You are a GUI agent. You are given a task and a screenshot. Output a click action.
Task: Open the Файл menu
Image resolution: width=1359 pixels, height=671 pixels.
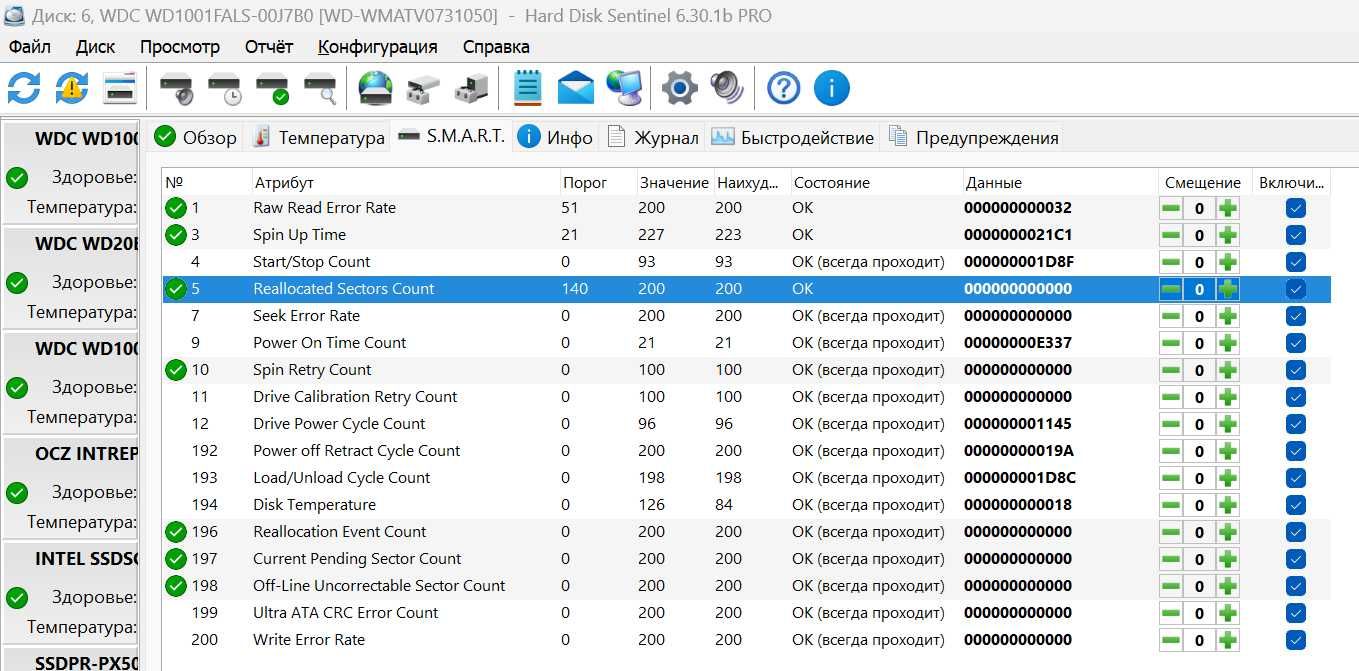pos(30,47)
